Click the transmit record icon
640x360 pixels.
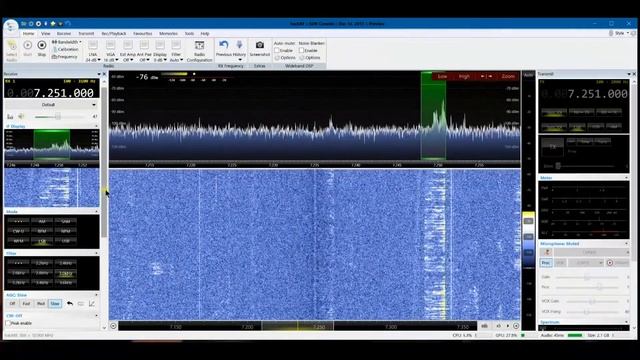tap(610, 263)
